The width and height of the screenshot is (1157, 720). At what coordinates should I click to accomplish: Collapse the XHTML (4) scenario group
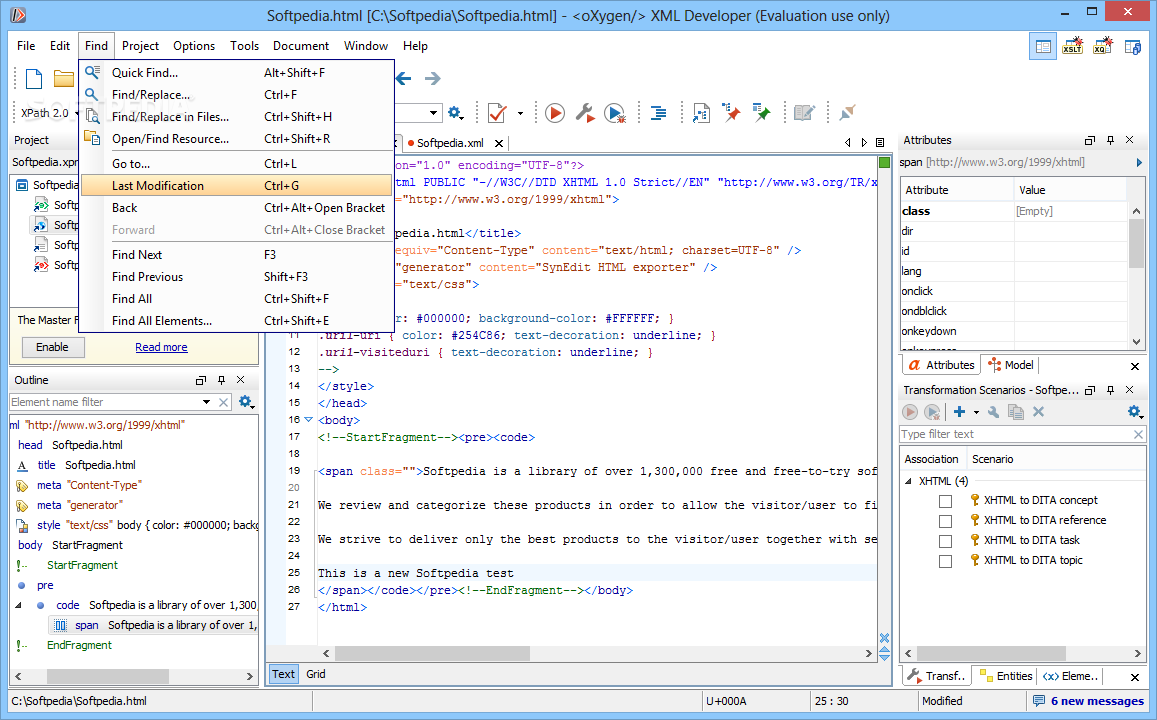click(908, 481)
